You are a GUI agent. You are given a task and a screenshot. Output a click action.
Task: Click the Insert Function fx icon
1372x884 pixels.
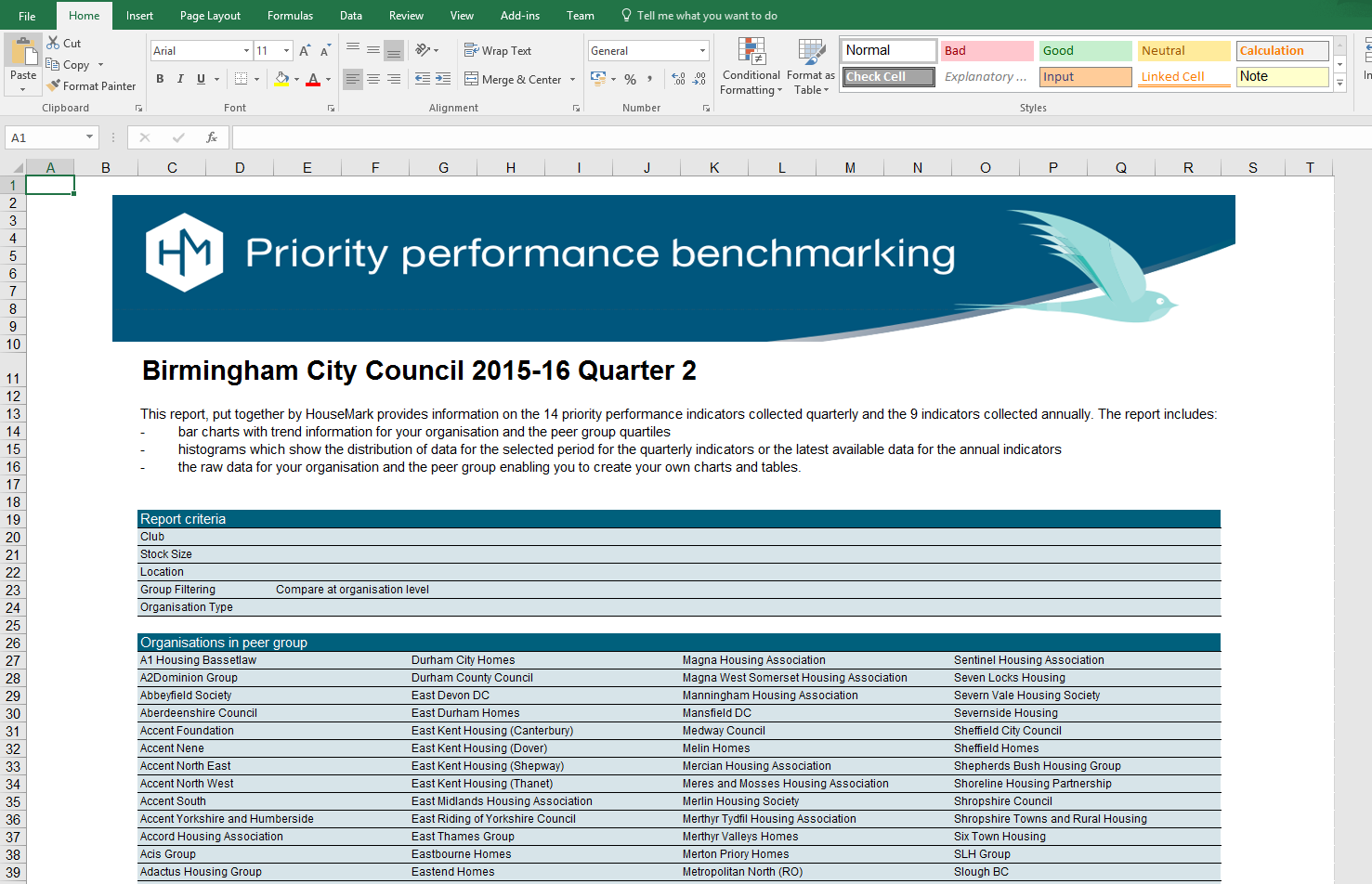[x=212, y=137]
